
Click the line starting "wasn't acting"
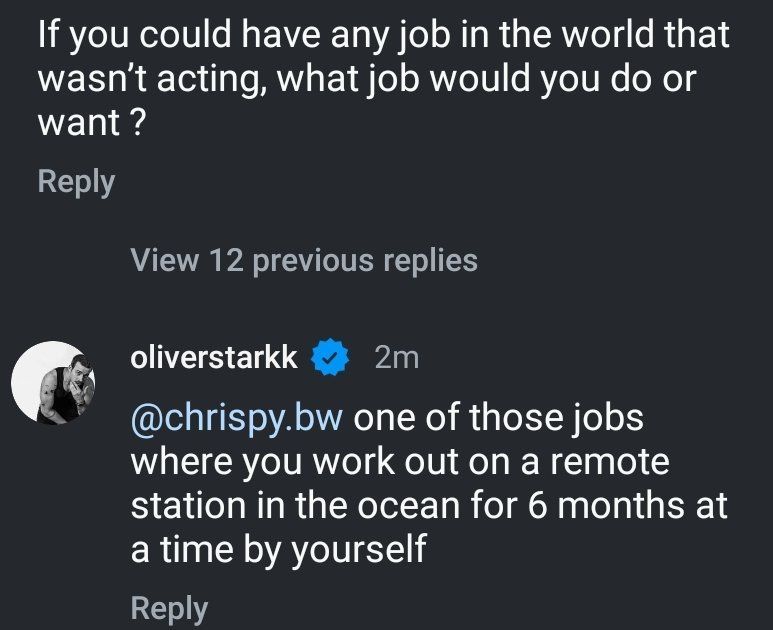(x=365, y=81)
